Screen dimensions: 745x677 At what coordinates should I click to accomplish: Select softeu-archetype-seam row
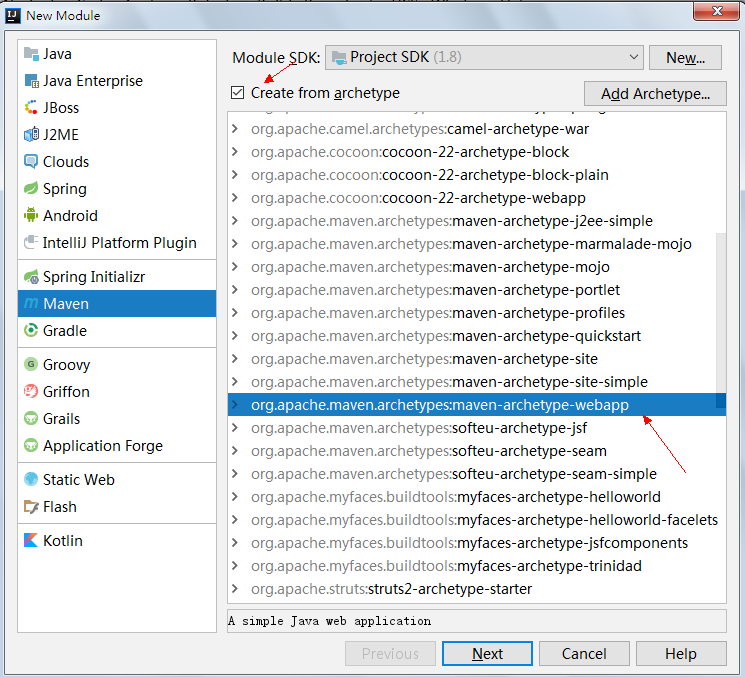(477, 451)
